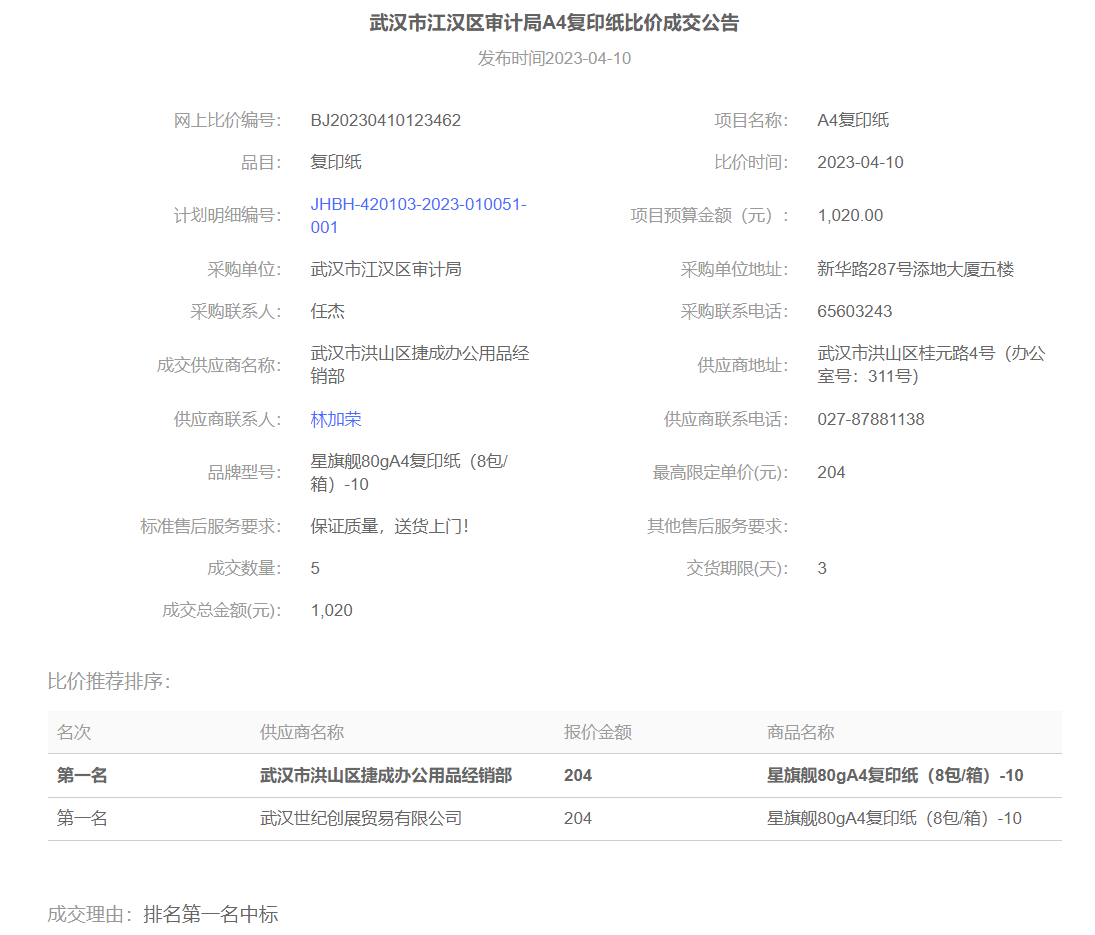Select the bold 武汉市洪山区捷成办公用品经销部 table row
The height and width of the screenshot is (935, 1095).
(x=386, y=775)
